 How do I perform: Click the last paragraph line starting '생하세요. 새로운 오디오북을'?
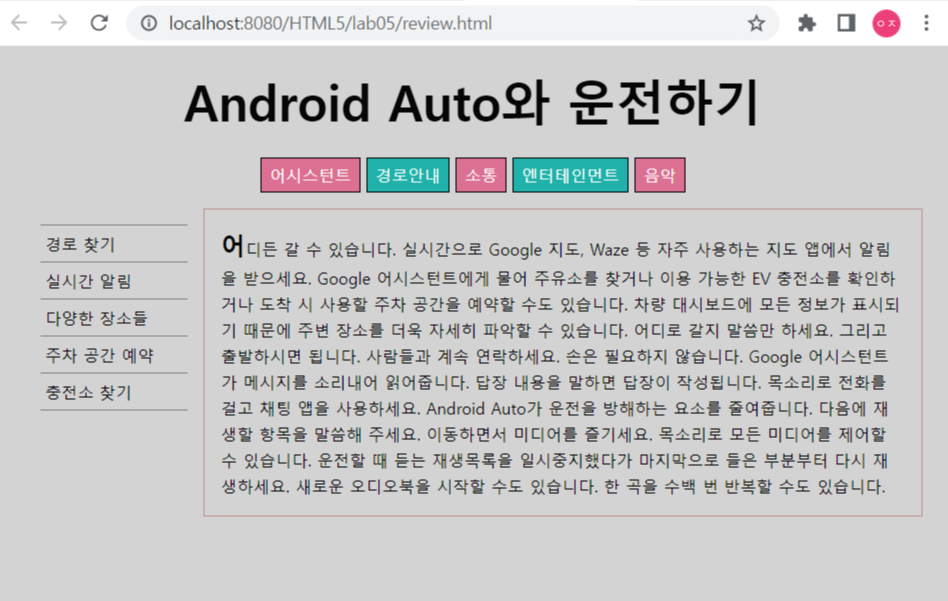tap(553, 487)
